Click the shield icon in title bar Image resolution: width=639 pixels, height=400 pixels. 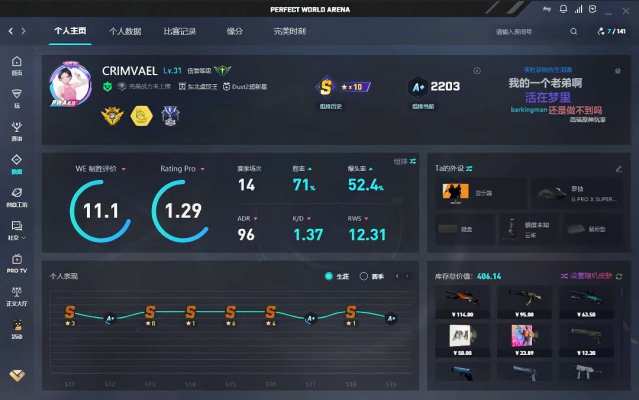coord(593,9)
